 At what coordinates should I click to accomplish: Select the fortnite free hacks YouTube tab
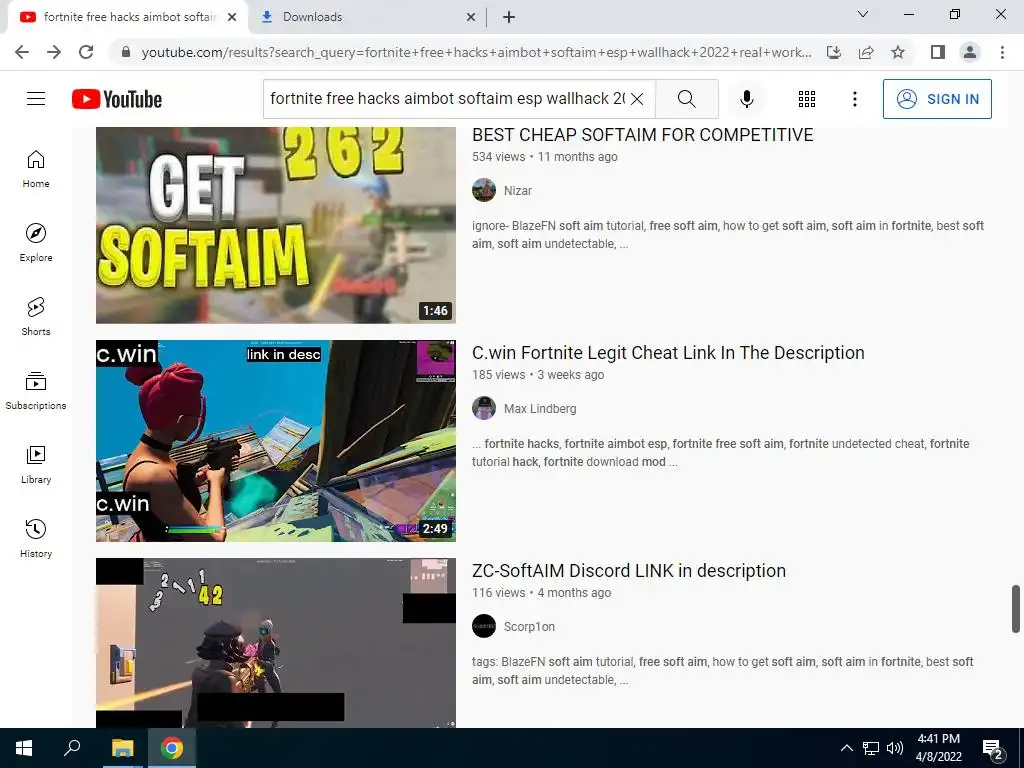point(128,17)
